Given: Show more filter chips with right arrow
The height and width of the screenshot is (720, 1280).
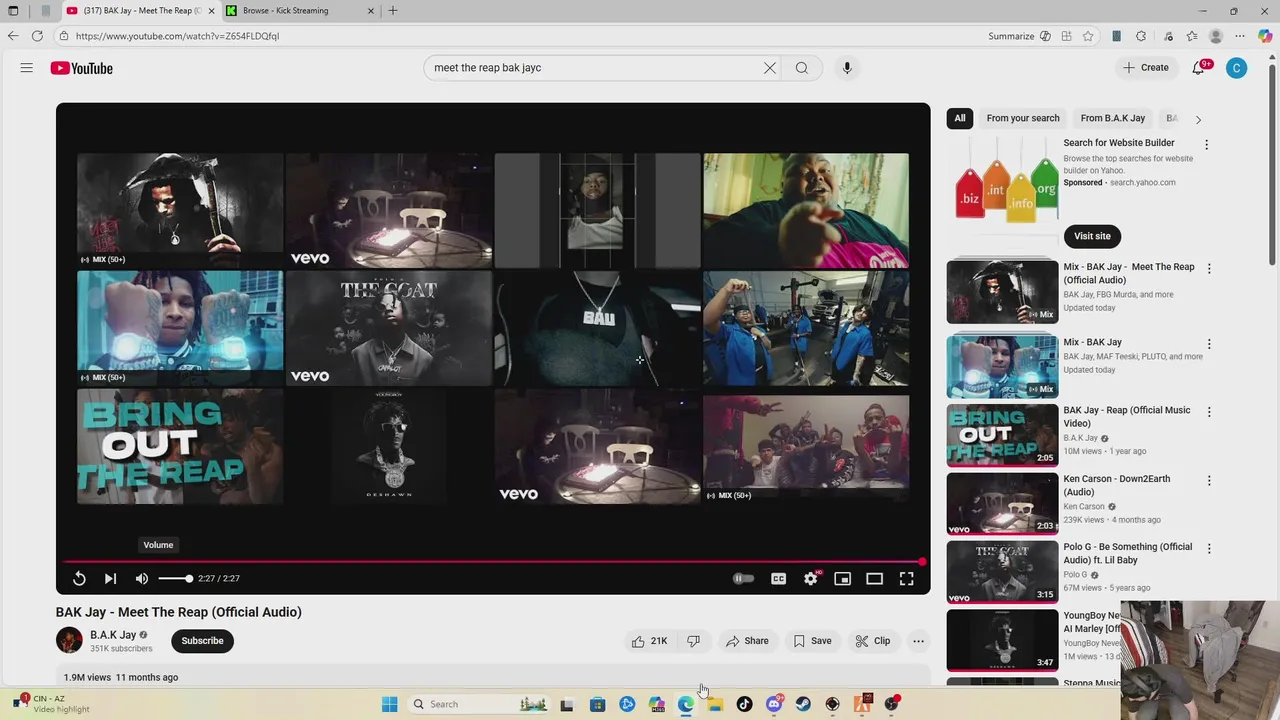Looking at the screenshot, I should [1198, 119].
